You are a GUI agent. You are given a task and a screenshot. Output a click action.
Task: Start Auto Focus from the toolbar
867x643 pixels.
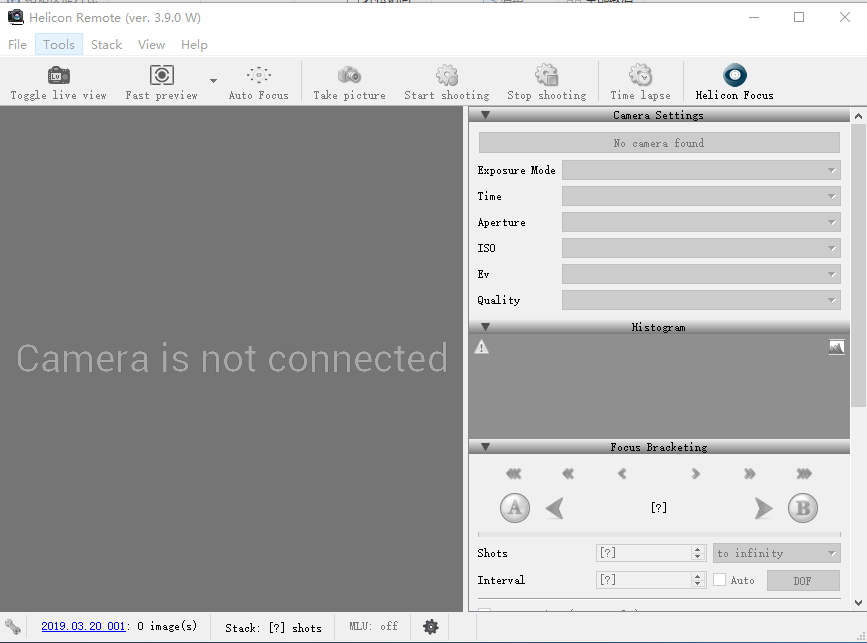(258, 76)
